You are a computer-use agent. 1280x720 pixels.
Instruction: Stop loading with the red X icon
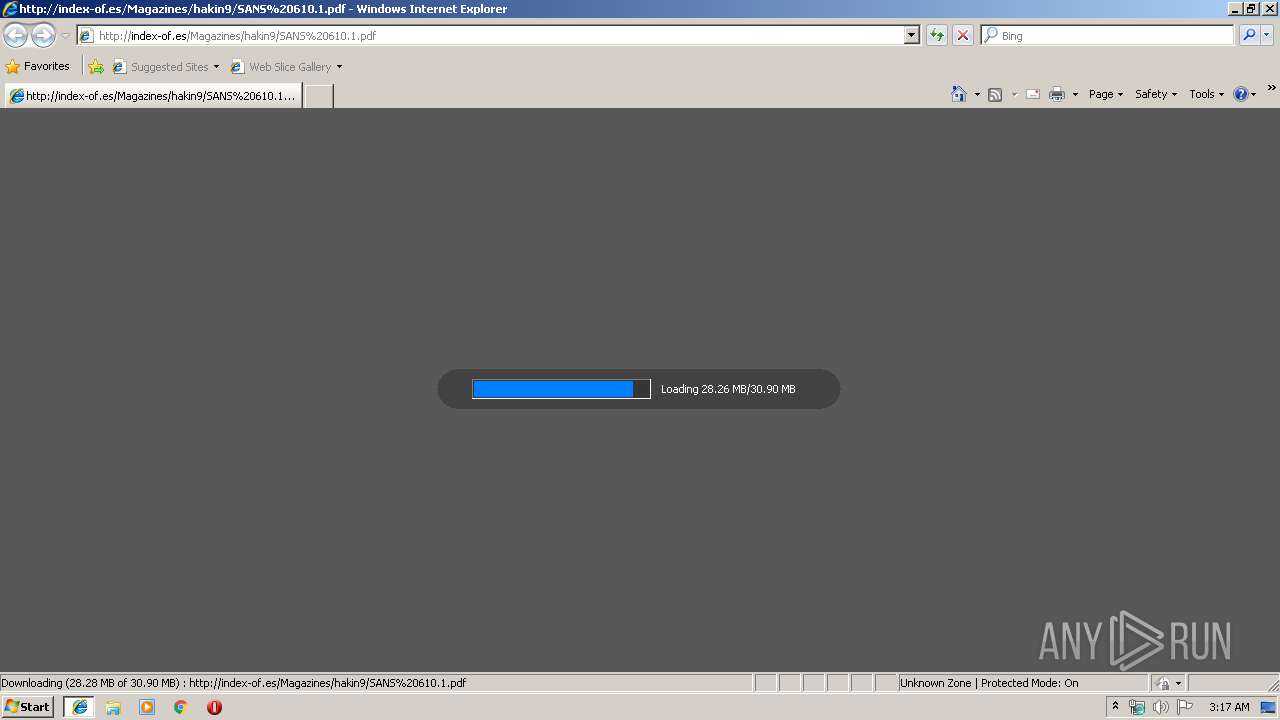(x=963, y=36)
